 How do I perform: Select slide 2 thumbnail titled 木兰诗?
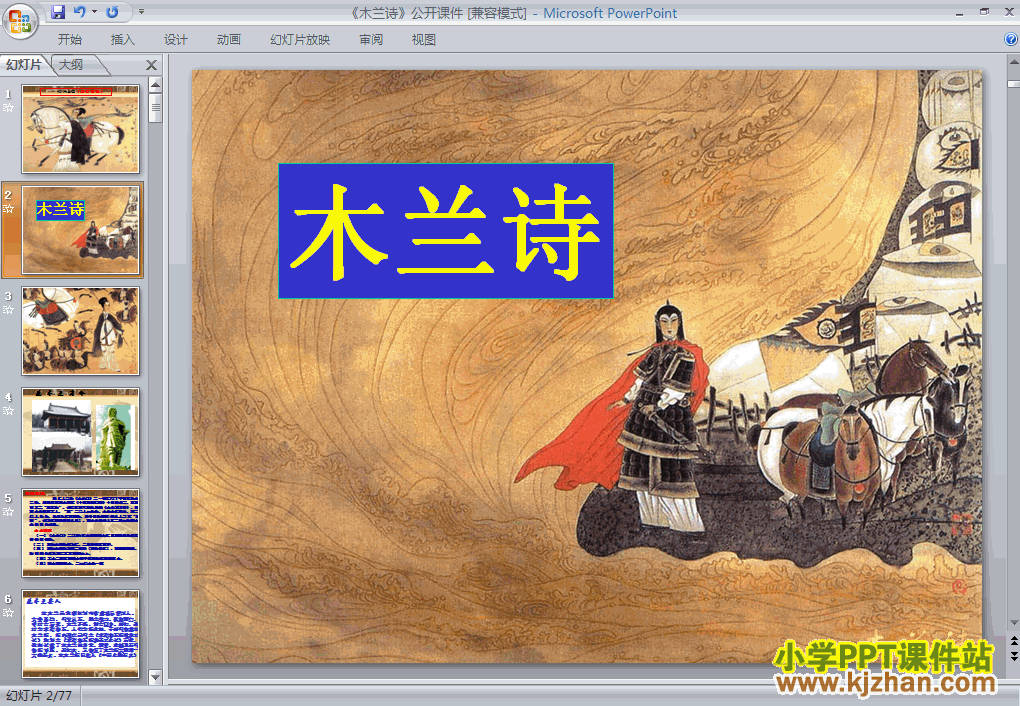tap(81, 230)
